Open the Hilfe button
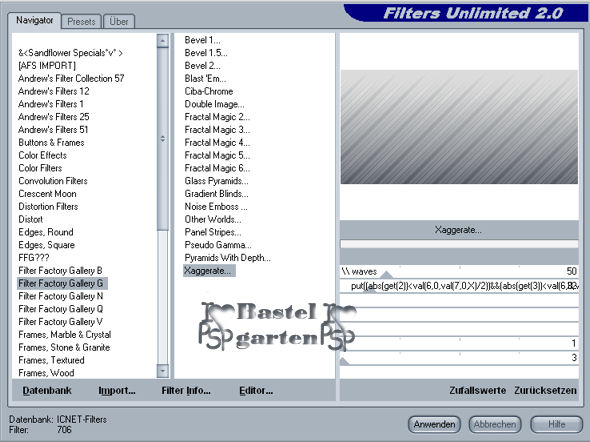Viewport: 590px width, 442px height. coord(556,424)
